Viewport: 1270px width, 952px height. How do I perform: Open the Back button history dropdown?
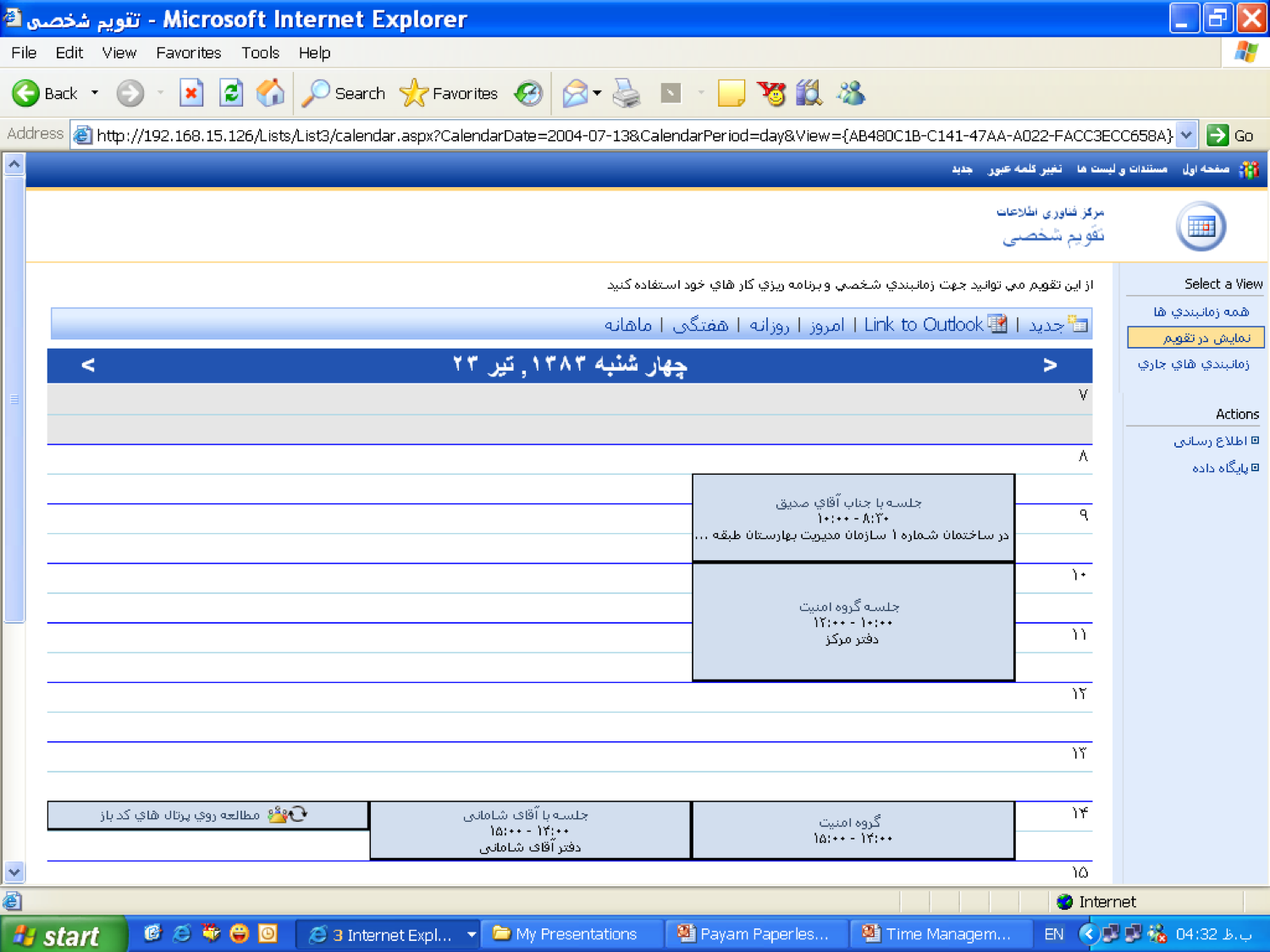click(95, 93)
